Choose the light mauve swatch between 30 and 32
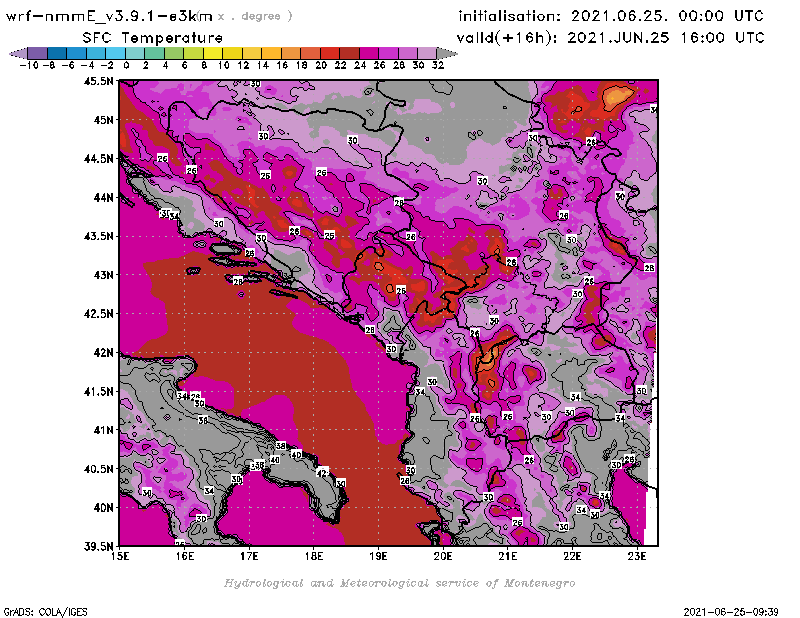 (x=428, y=54)
